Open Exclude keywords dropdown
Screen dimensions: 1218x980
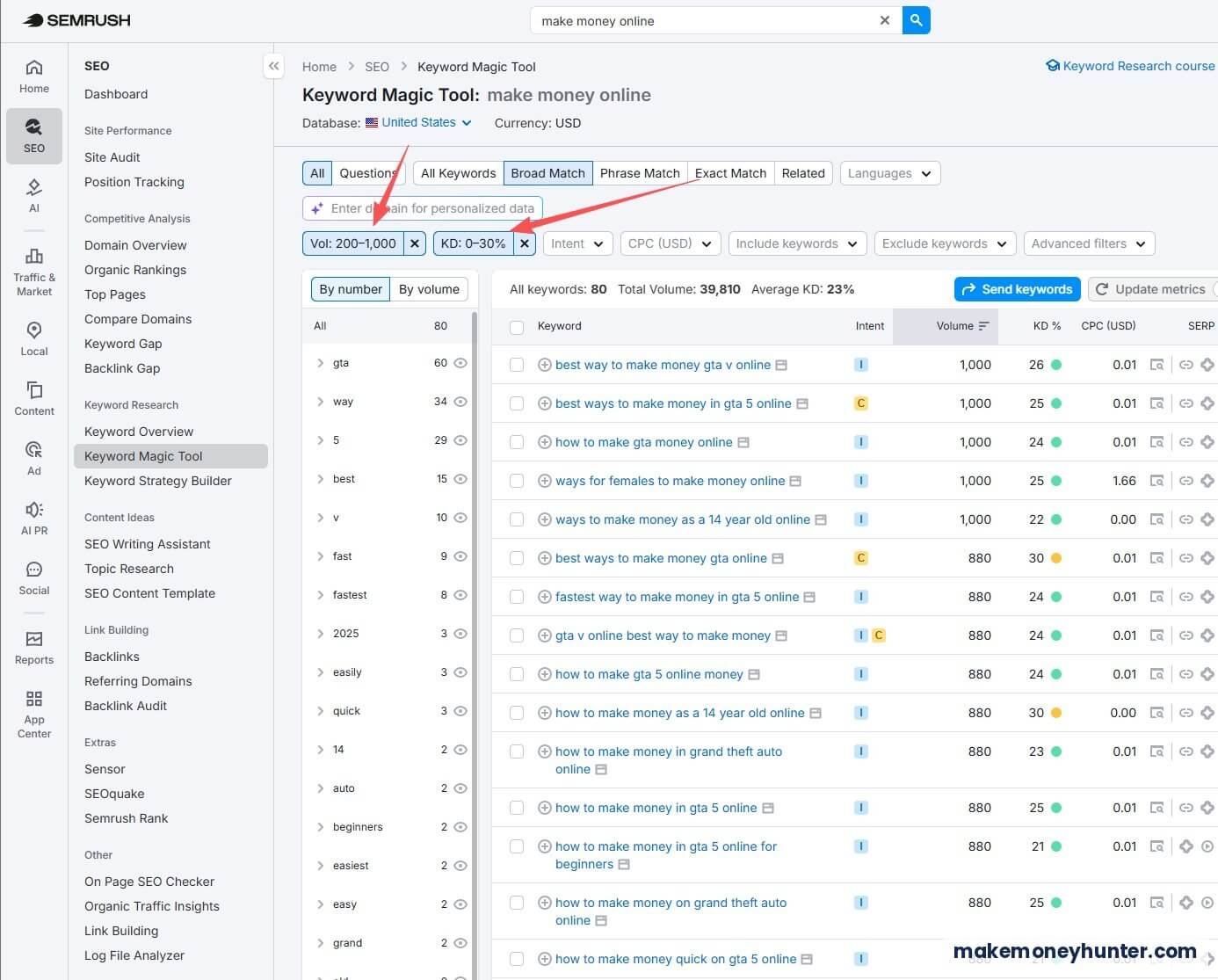pyautogui.click(x=945, y=243)
